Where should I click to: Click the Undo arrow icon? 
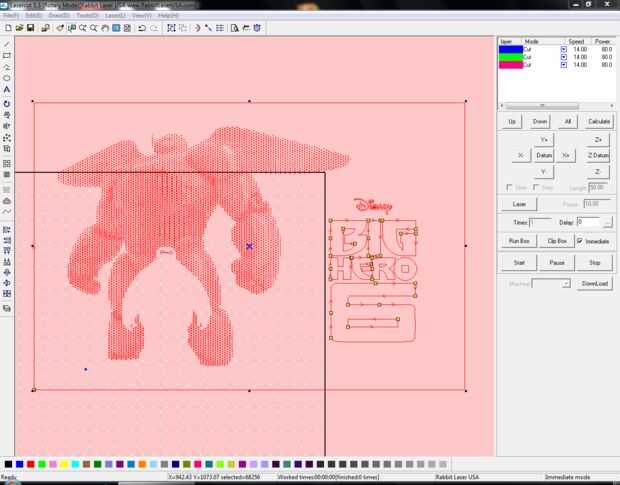coord(142,28)
